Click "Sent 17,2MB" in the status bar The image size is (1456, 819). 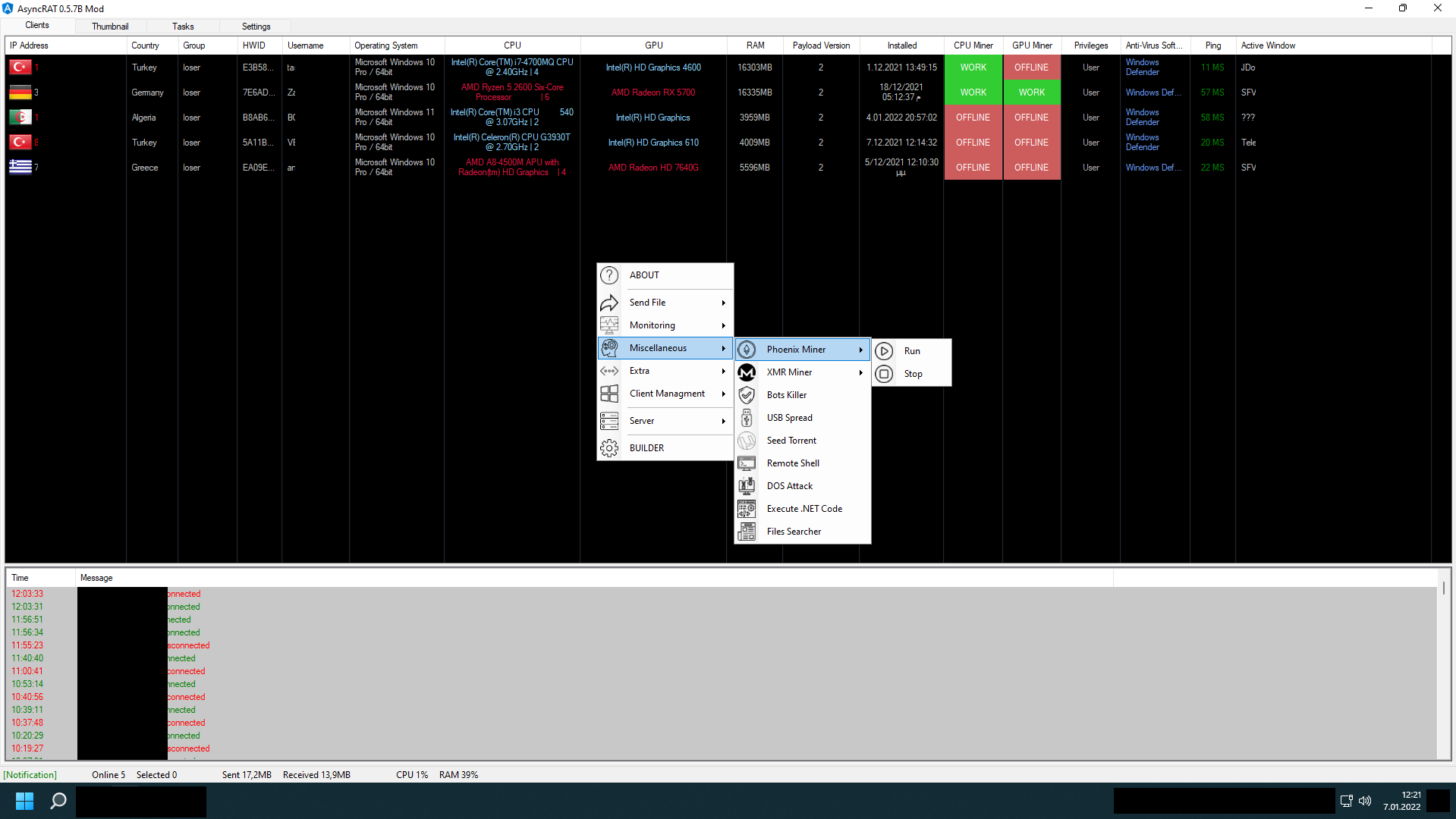247,775
